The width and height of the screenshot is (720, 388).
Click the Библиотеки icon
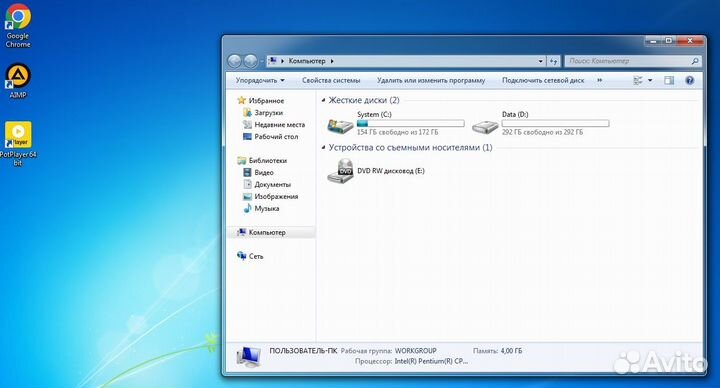coord(242,160)
